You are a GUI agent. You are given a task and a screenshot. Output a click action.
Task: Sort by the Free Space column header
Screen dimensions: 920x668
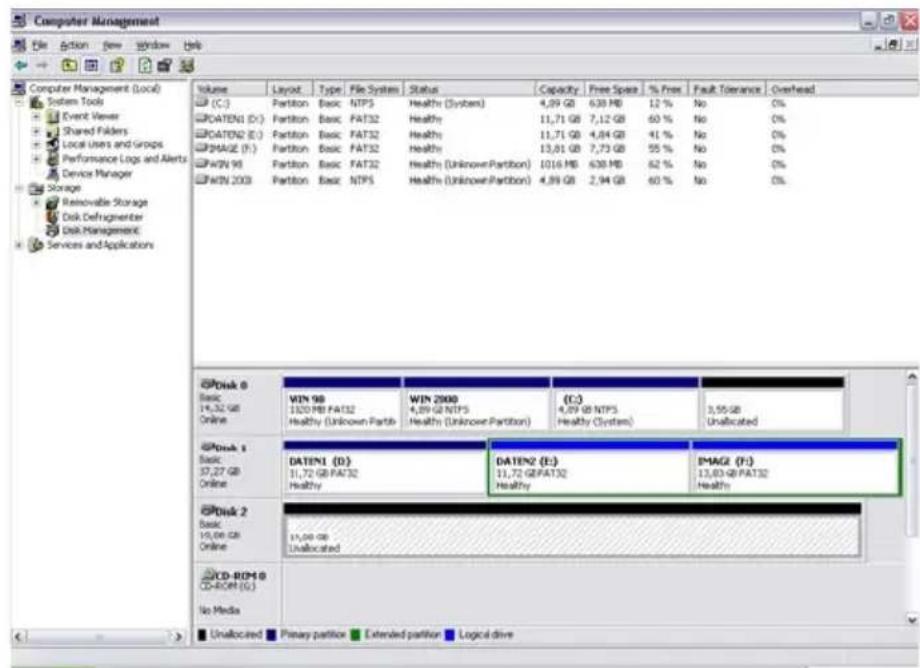click(614, 89)
